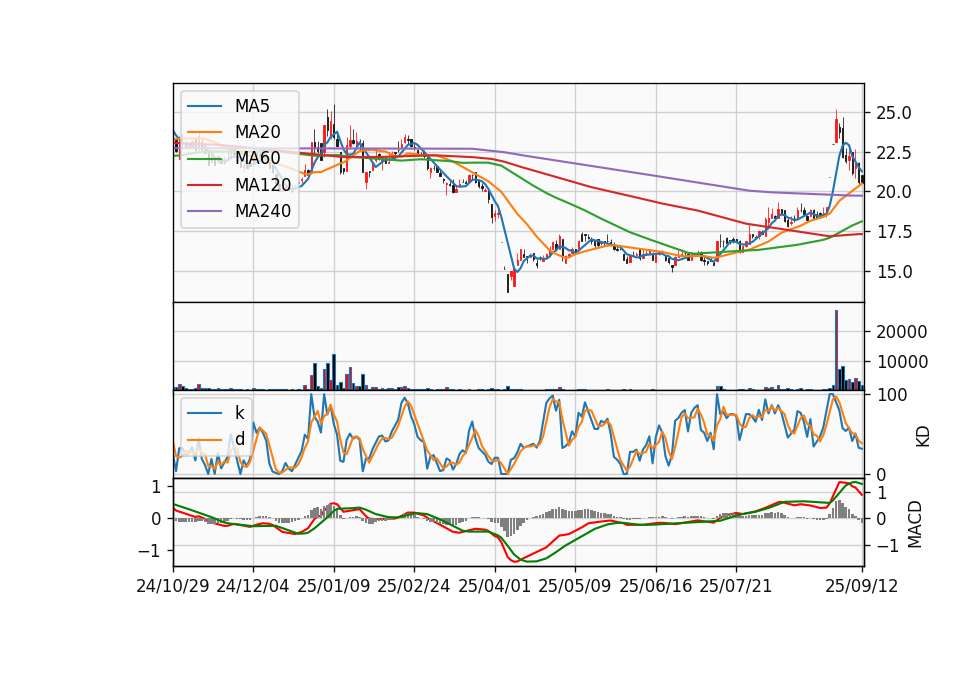Click the MA5 legend label
The width and height of the screenshot is (960, 690).
point(252,106)
